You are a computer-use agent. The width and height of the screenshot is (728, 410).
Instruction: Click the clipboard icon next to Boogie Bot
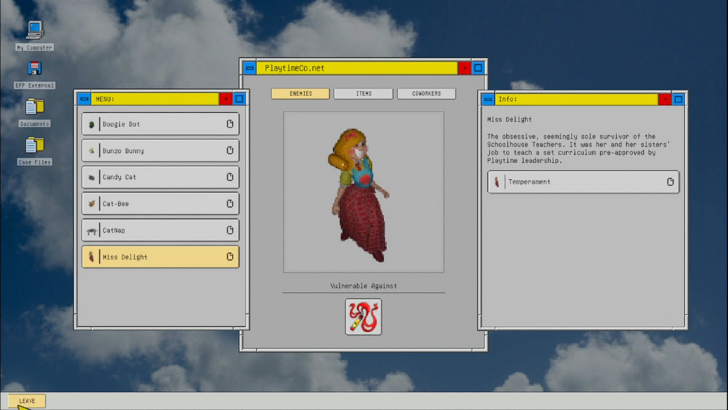click(x=230, y=124)
